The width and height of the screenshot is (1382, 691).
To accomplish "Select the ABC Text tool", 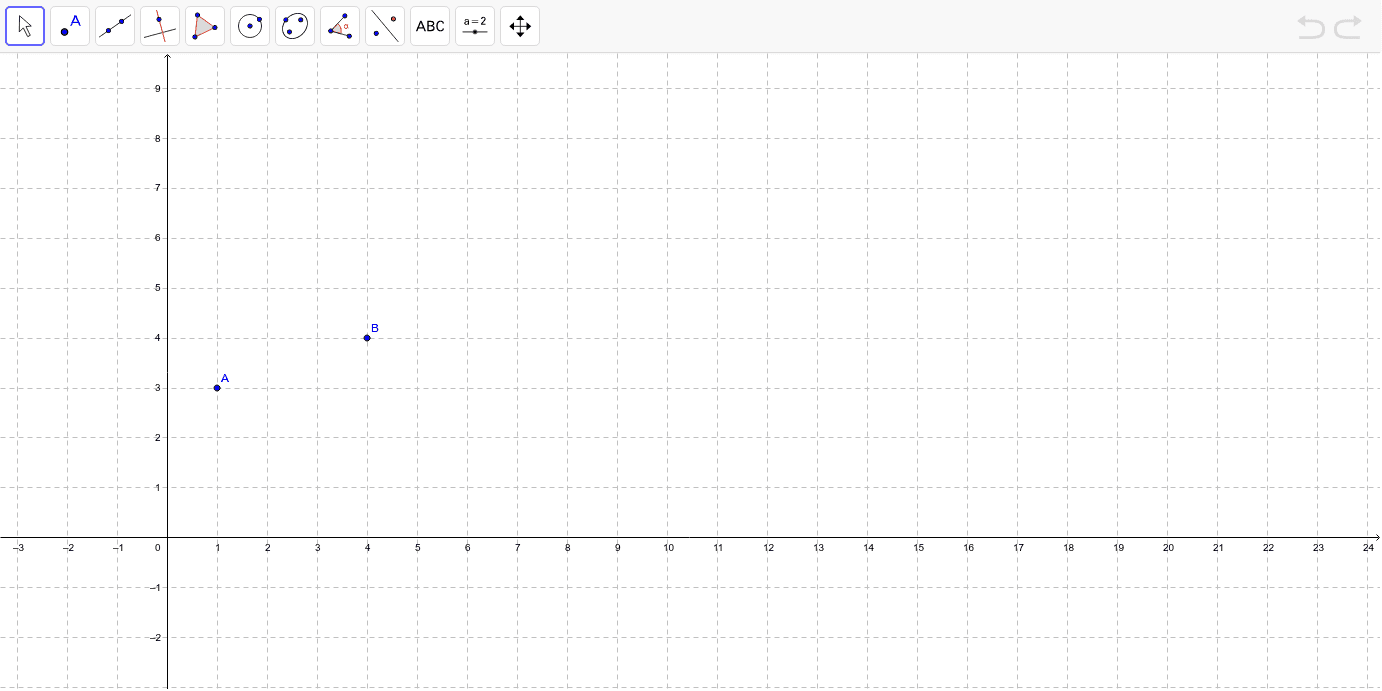I will (x=430, y=26).
